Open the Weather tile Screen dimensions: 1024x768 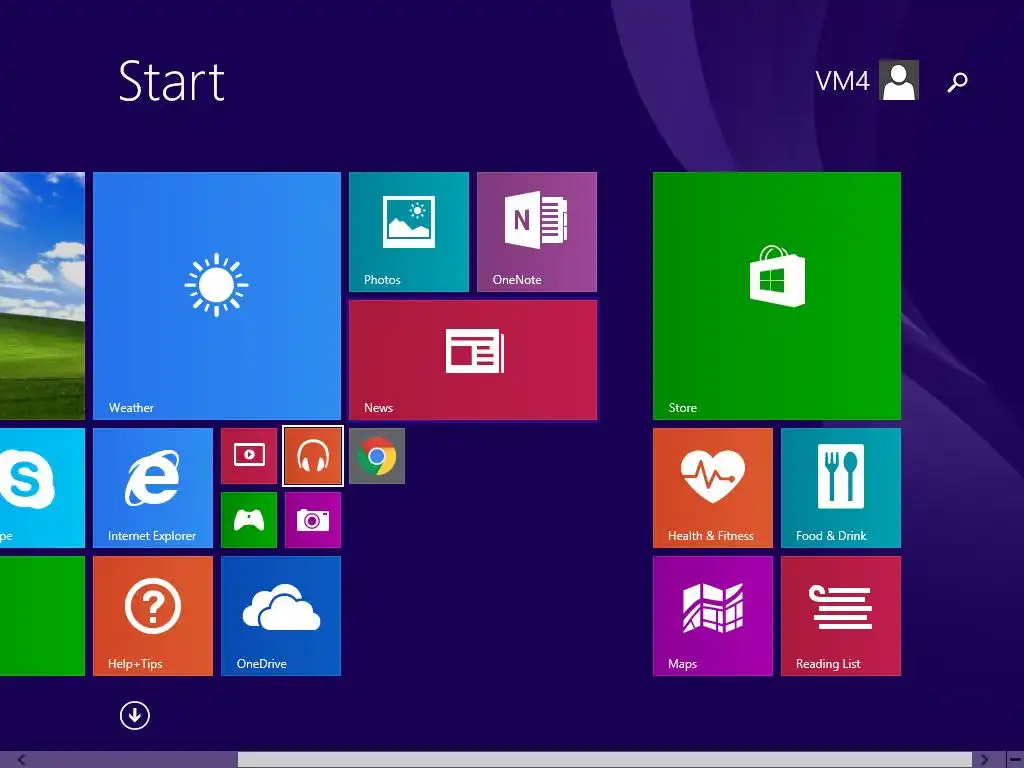[217, 296]
